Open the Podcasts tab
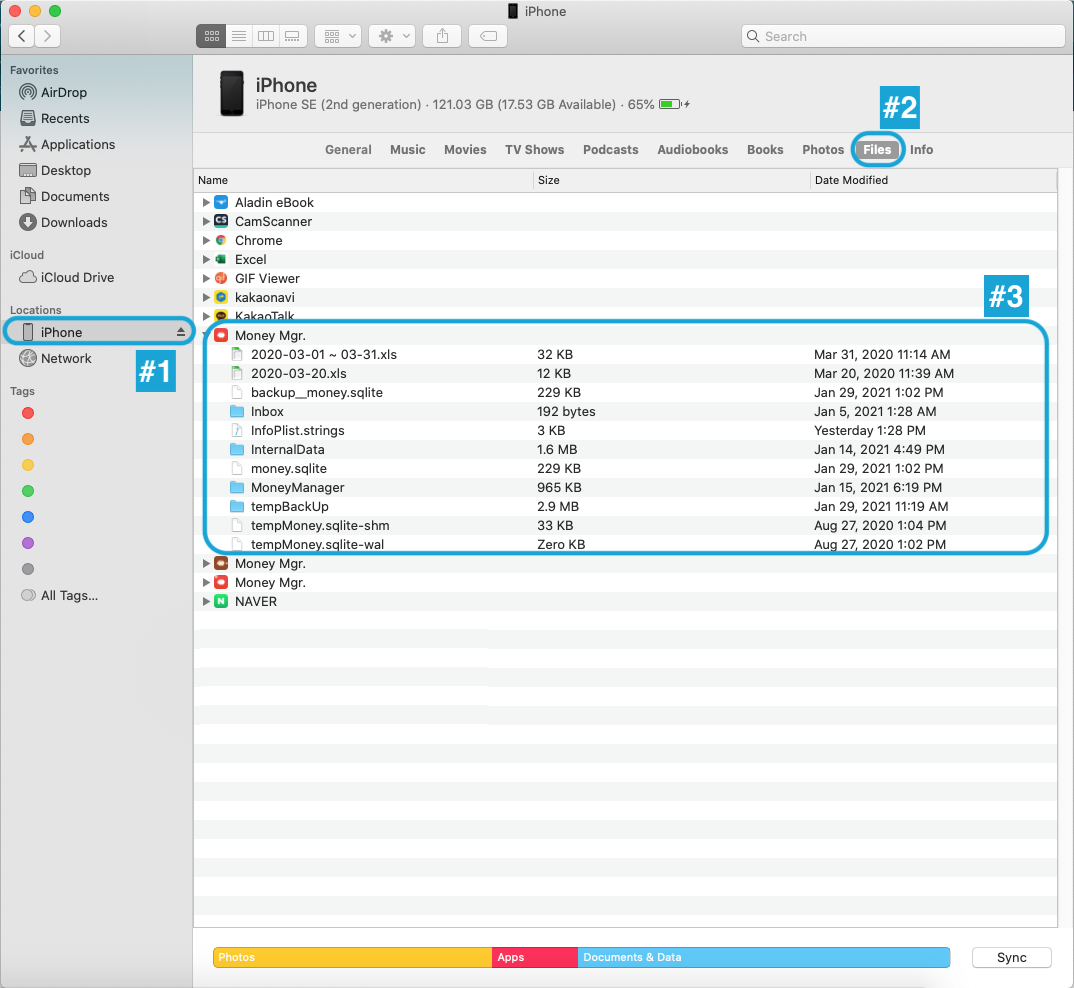 (610, 149)
